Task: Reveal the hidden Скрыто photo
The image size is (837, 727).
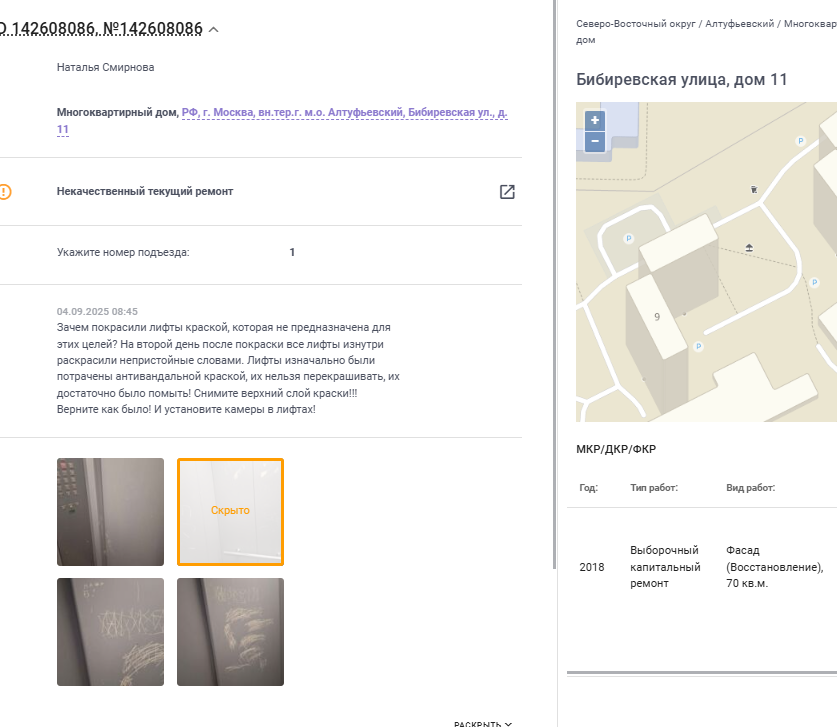Action: (x=230, y=511)
